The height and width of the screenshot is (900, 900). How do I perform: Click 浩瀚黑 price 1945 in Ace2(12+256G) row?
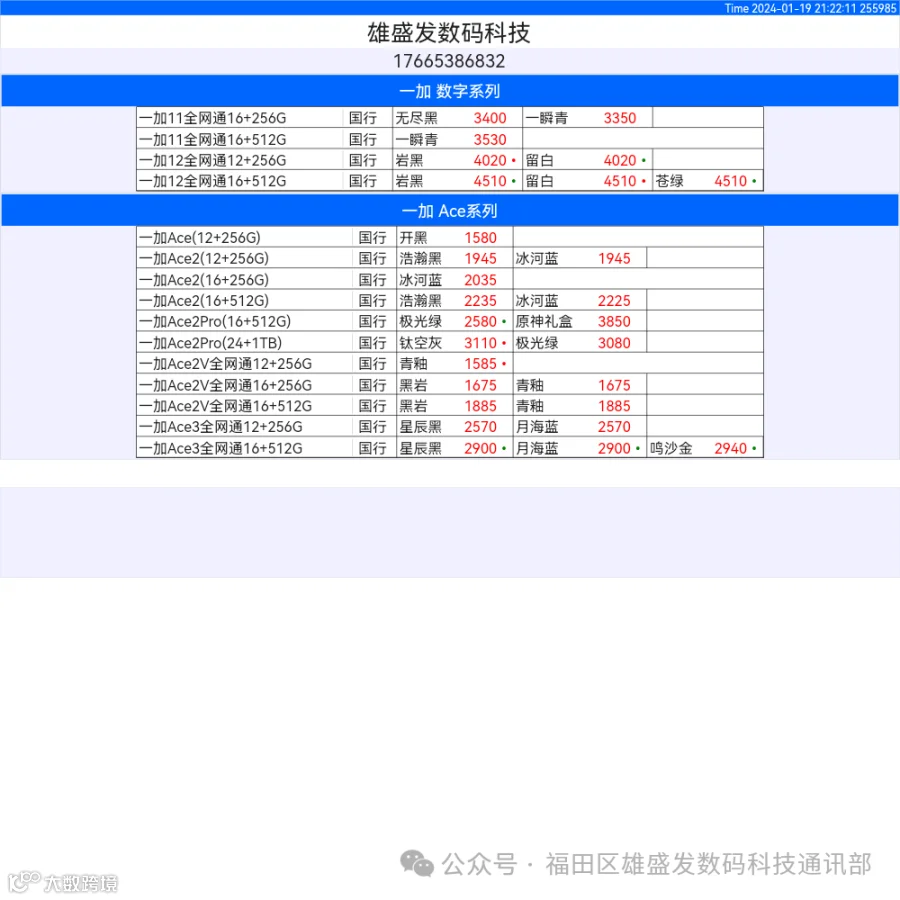[480, 259]
